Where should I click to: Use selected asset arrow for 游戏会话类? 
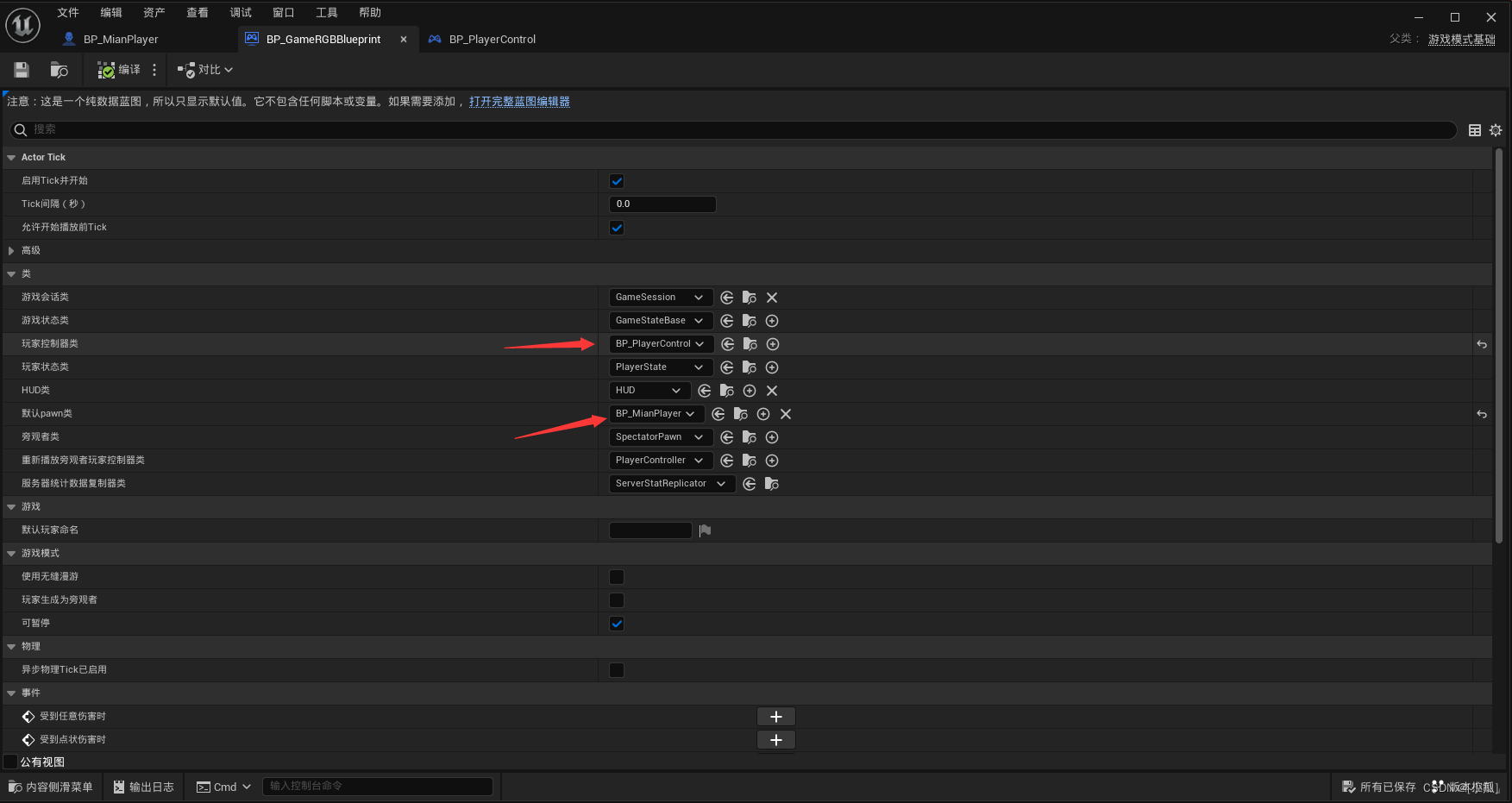coord(727,298)
